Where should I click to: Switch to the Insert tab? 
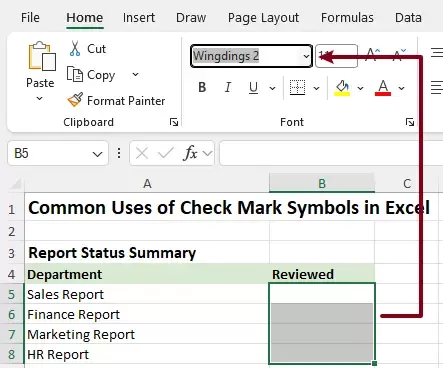point(139,18)
